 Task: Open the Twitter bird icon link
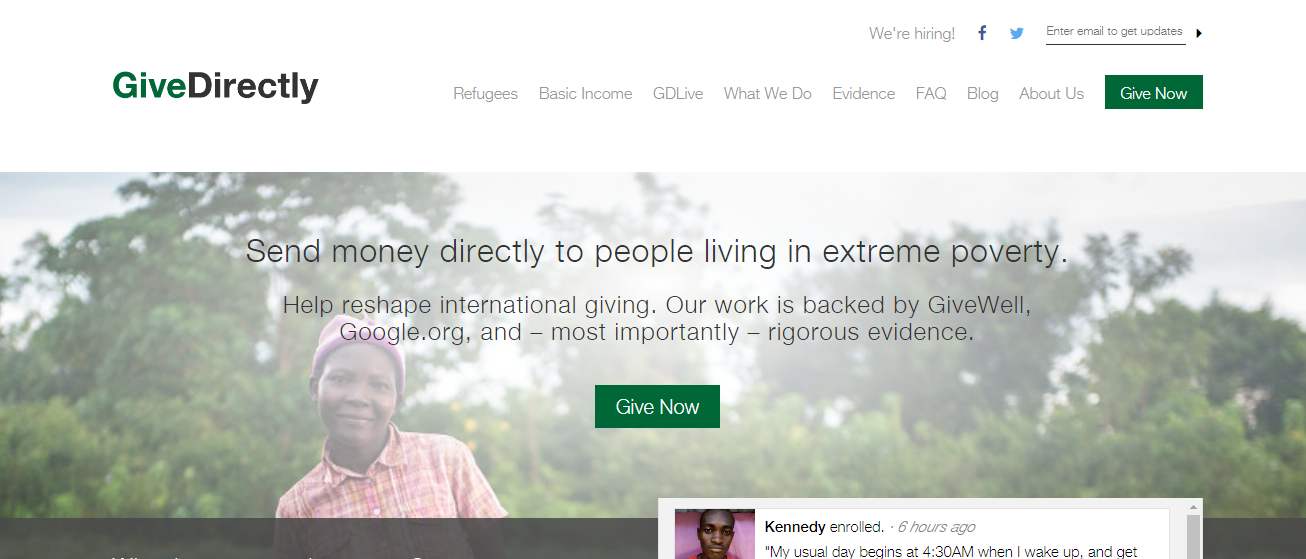coord(1017,33)
